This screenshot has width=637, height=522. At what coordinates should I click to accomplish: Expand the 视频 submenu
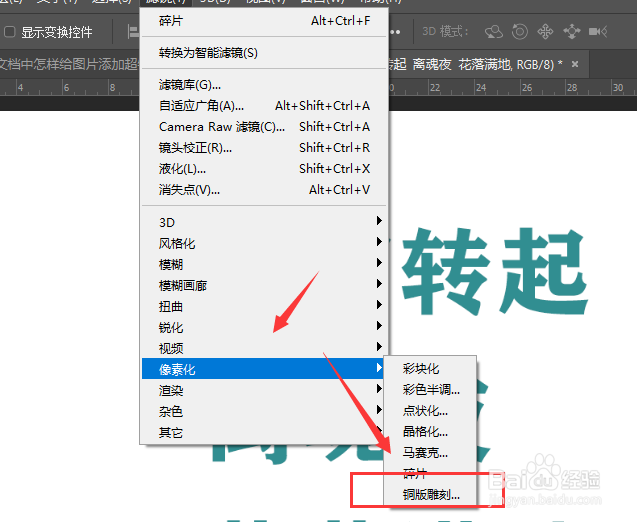click(x=264, y=348)
